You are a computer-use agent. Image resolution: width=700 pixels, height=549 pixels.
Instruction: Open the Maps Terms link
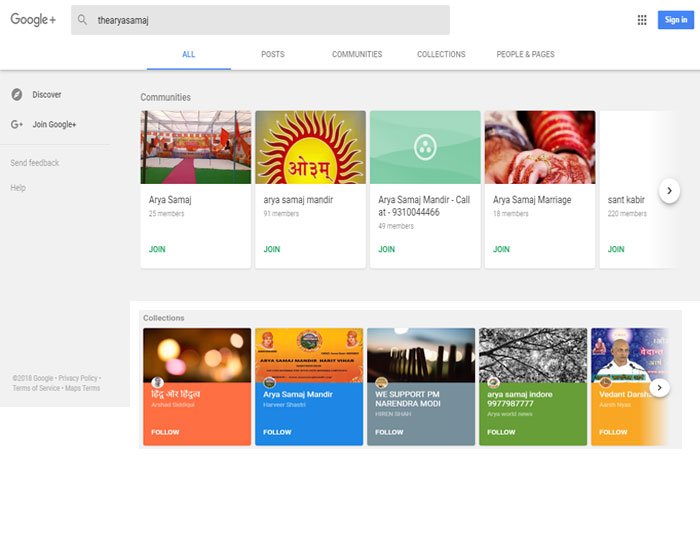83,388
